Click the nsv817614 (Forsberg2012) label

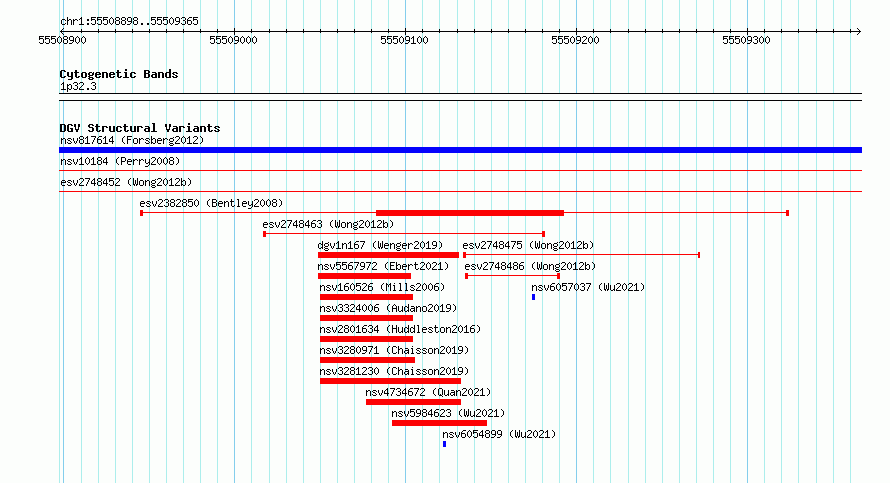tap(132, 140)
